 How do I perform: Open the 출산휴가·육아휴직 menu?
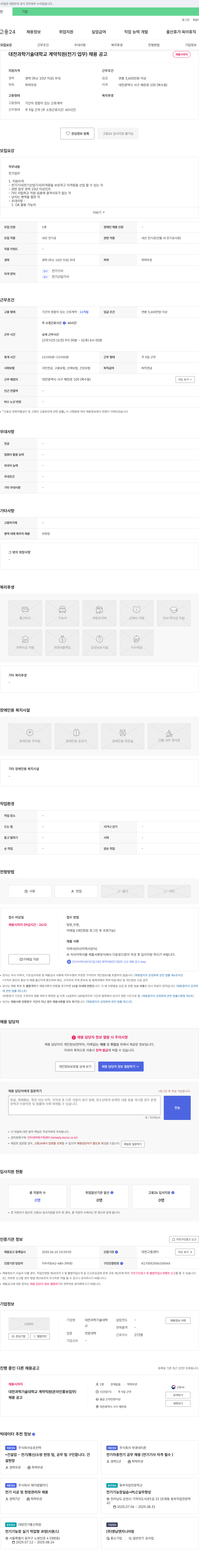tap(181, 32)
